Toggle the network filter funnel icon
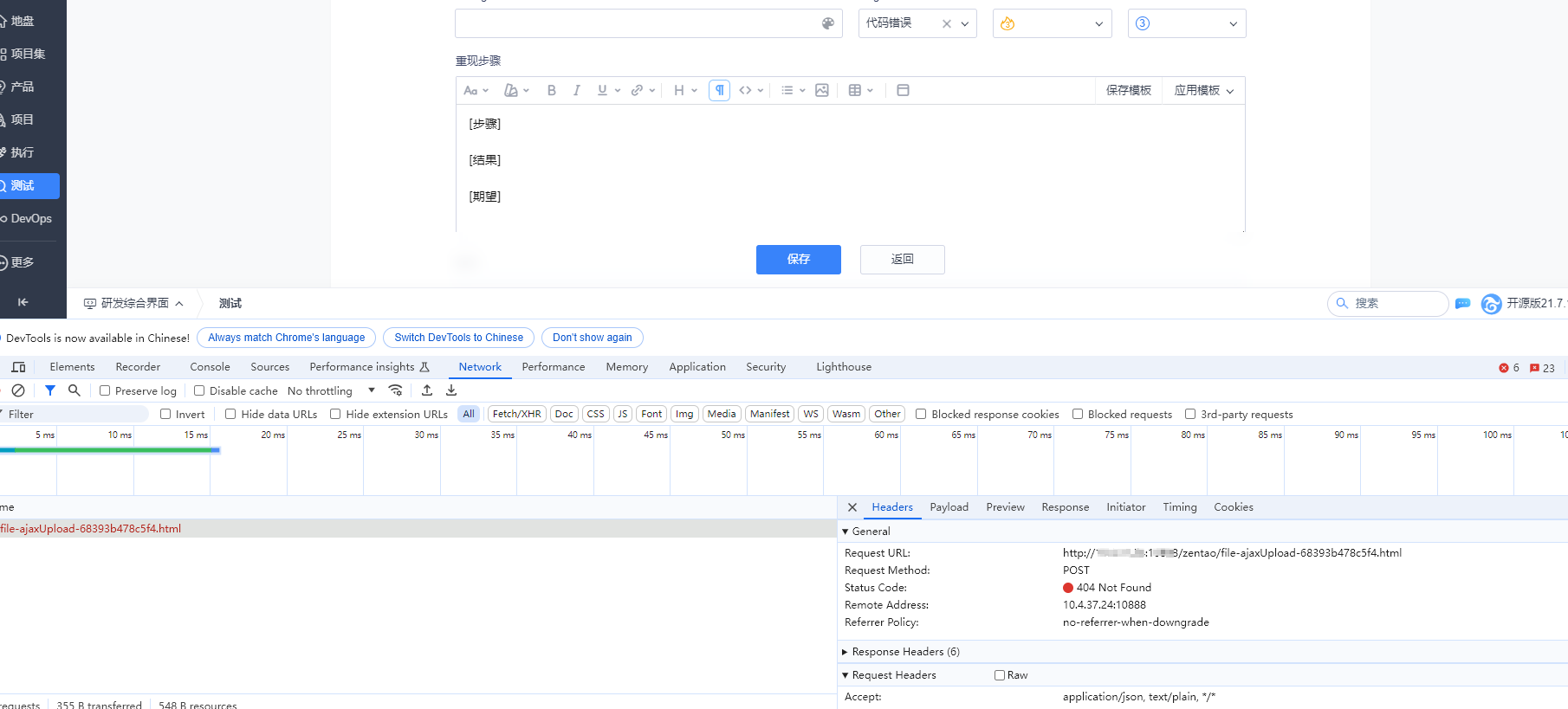Image resolution: width=1568 pixels, height=709 pixels. 50,390
